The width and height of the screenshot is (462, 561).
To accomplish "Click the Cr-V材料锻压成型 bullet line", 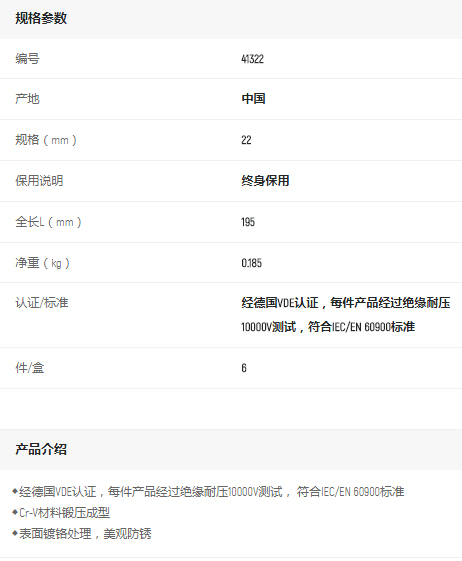I will [x=61, y=513].
